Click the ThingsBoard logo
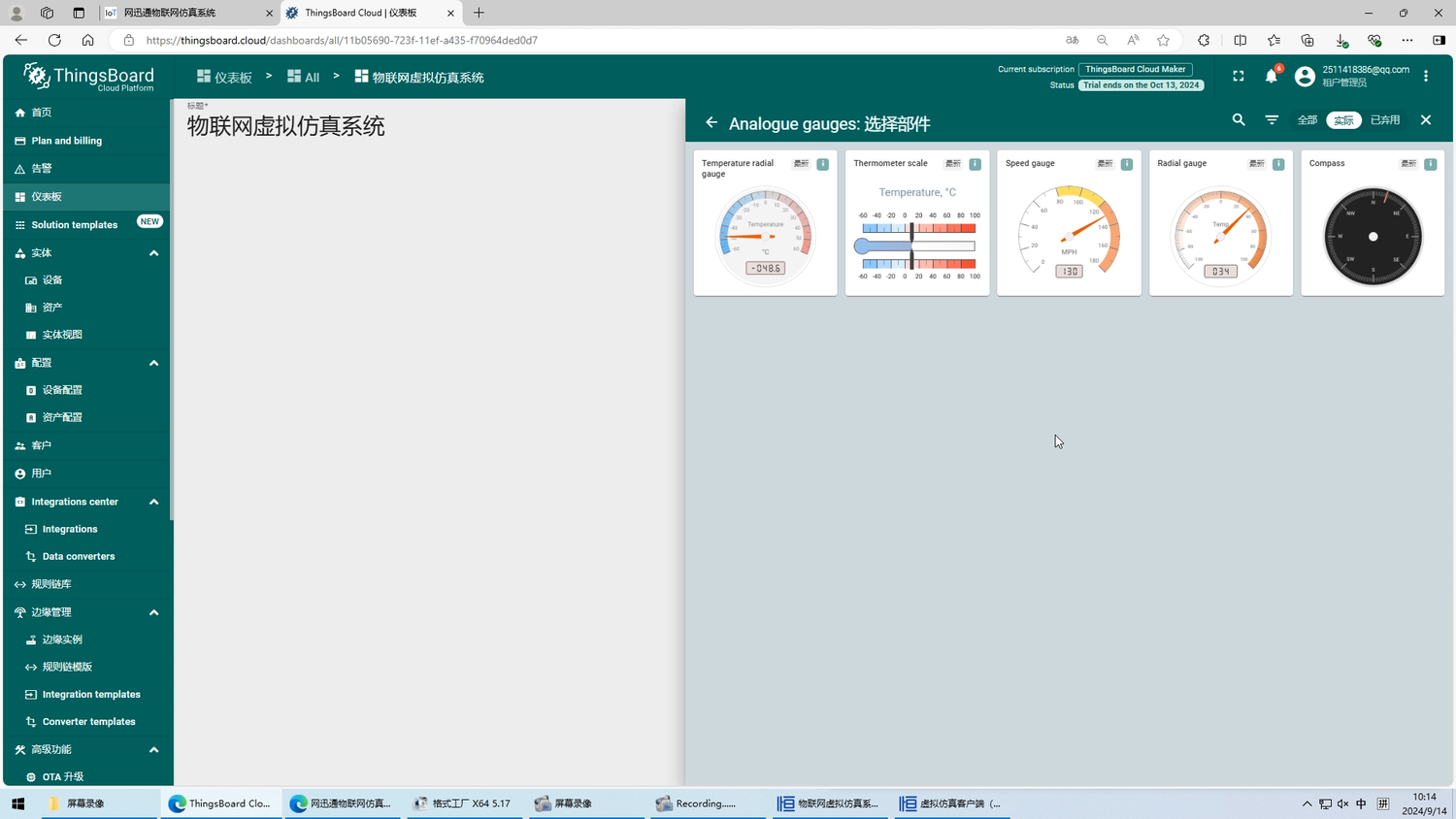Image resolution: width=1456 pixels, height=819 pixels. [88, 78]
